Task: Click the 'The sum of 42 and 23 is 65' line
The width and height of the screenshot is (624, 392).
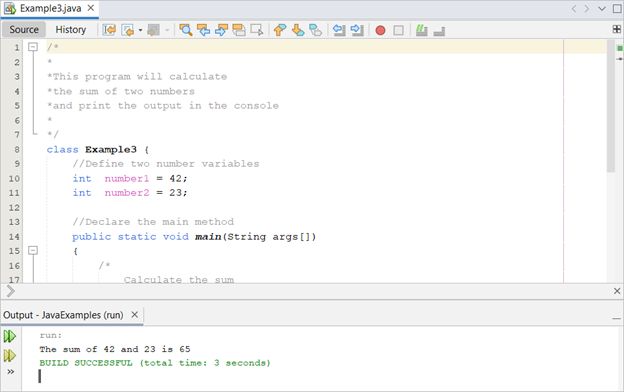Action: pyautogui.click(x=115, y=349)
